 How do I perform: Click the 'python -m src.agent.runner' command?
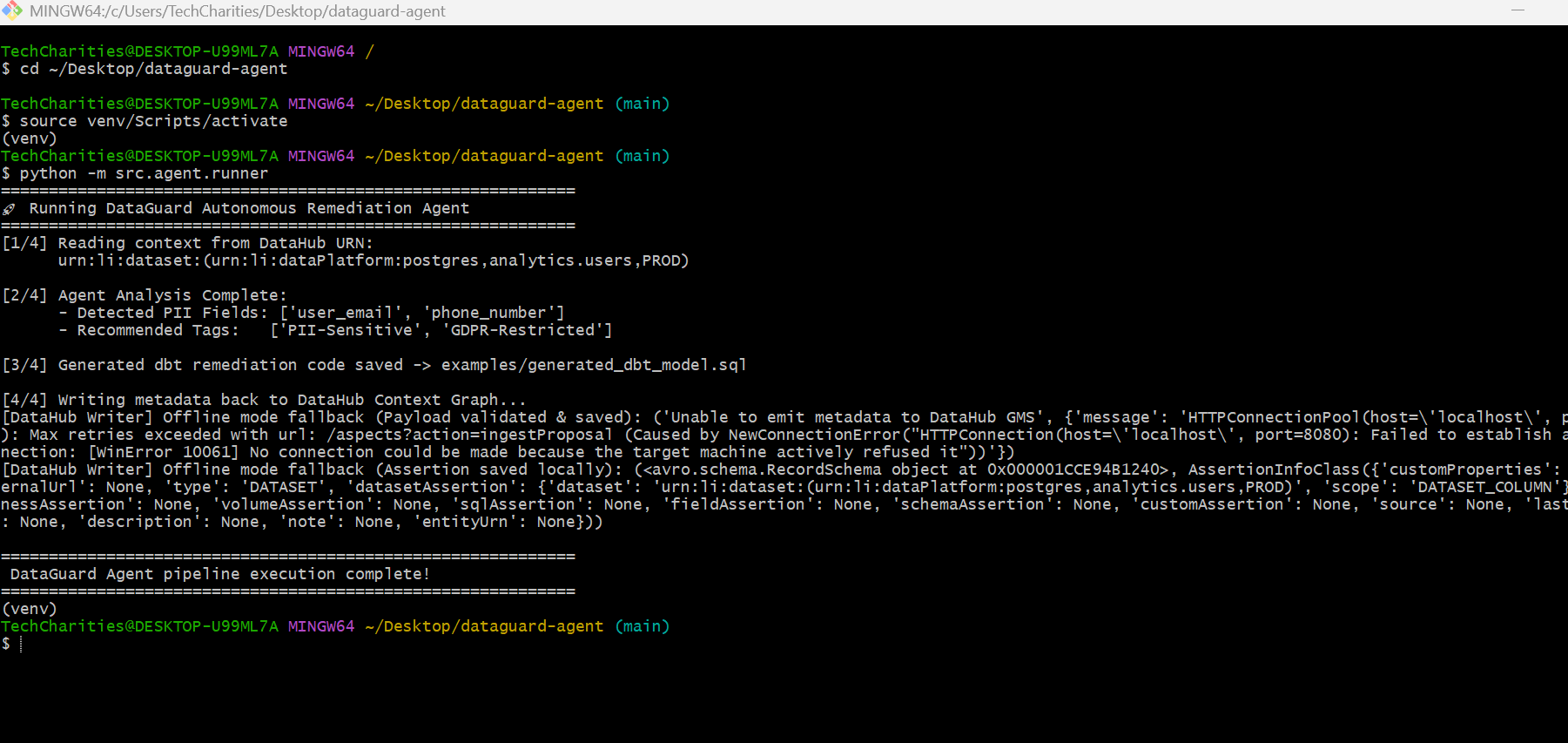click(x=144, y=173)
